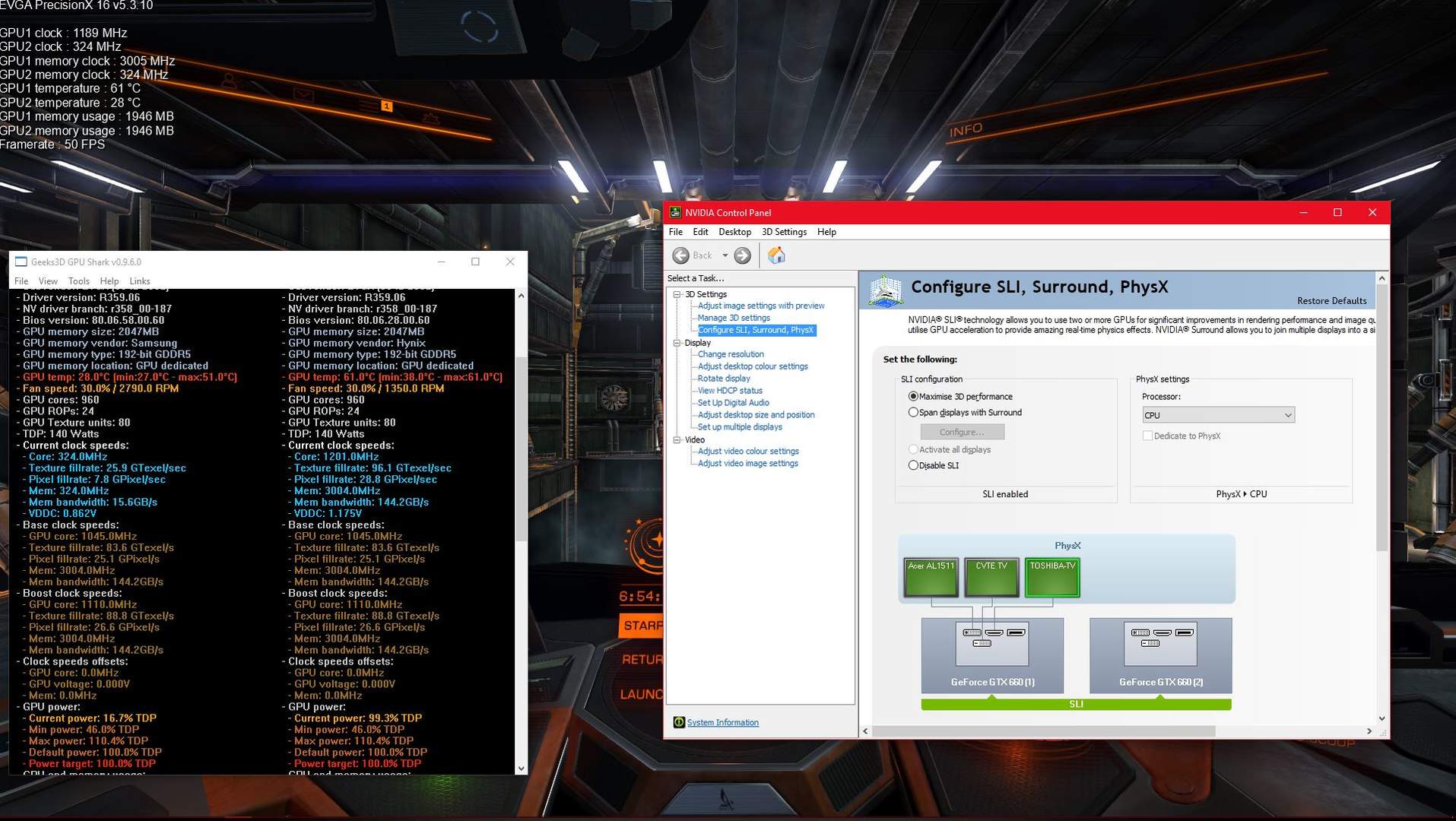This screenshot has height=821, width=1456.
Task: Open Rotate display task
Action: [x=724, y=379]
